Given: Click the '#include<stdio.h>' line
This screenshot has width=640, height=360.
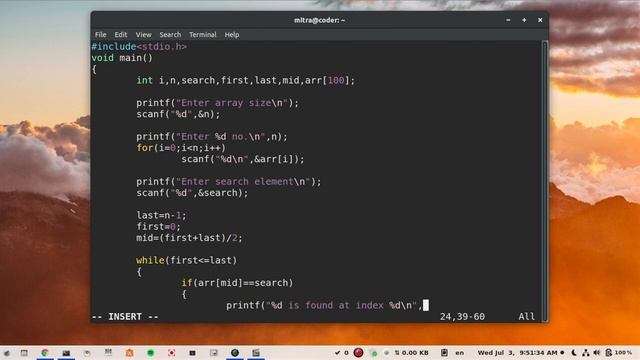Looking at the screenshot, I should tap(139, 47).
